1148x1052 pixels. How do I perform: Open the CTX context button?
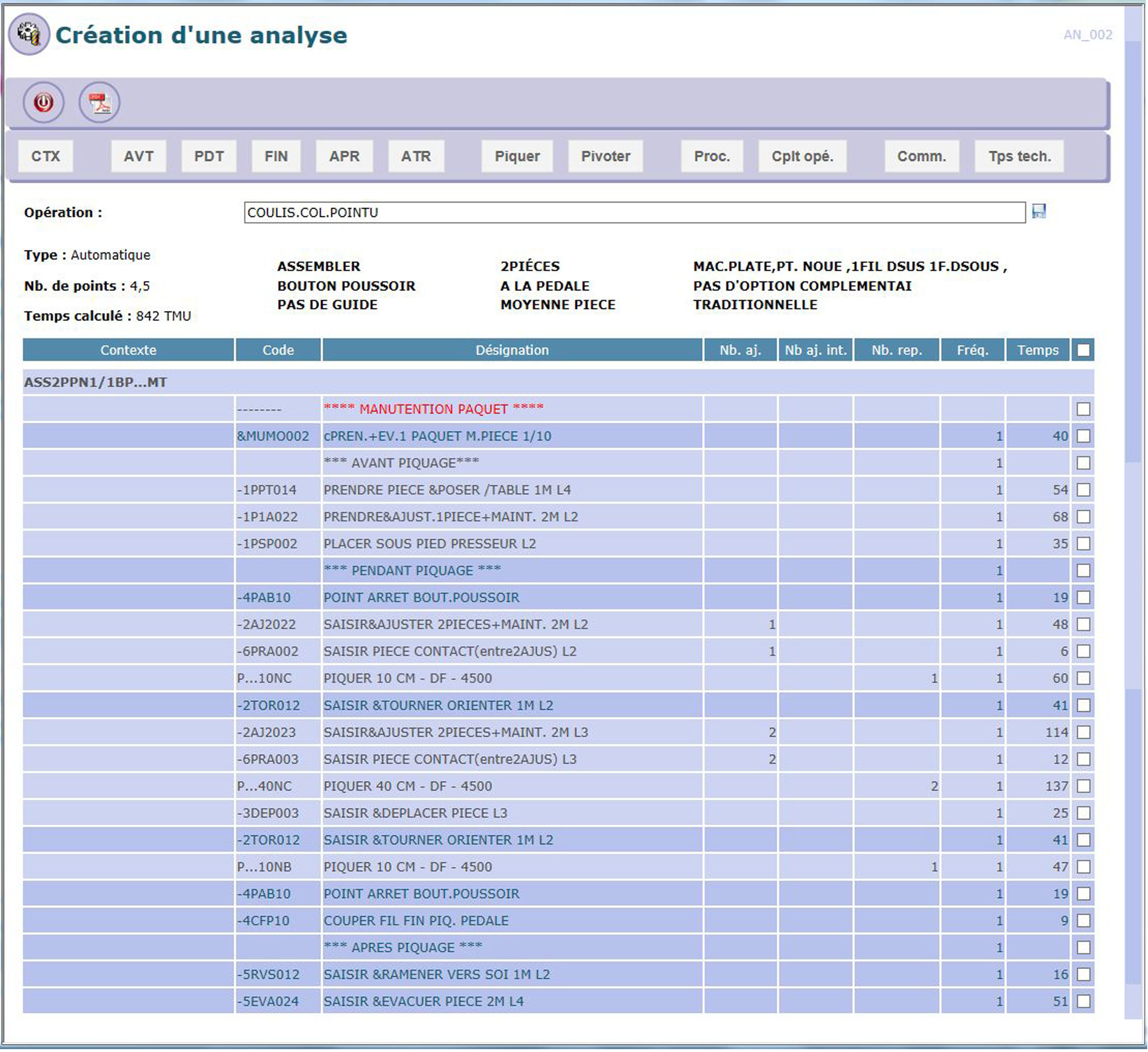coord(46,157)
